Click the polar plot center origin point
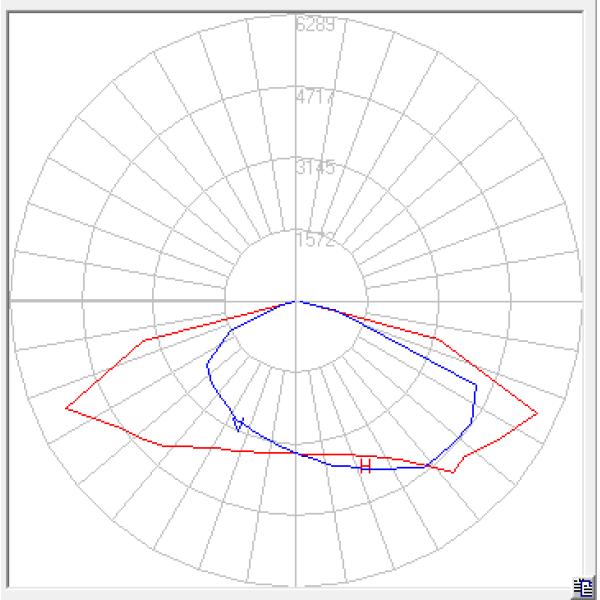This screenshot has width=600, height=600. click(296, 300)
